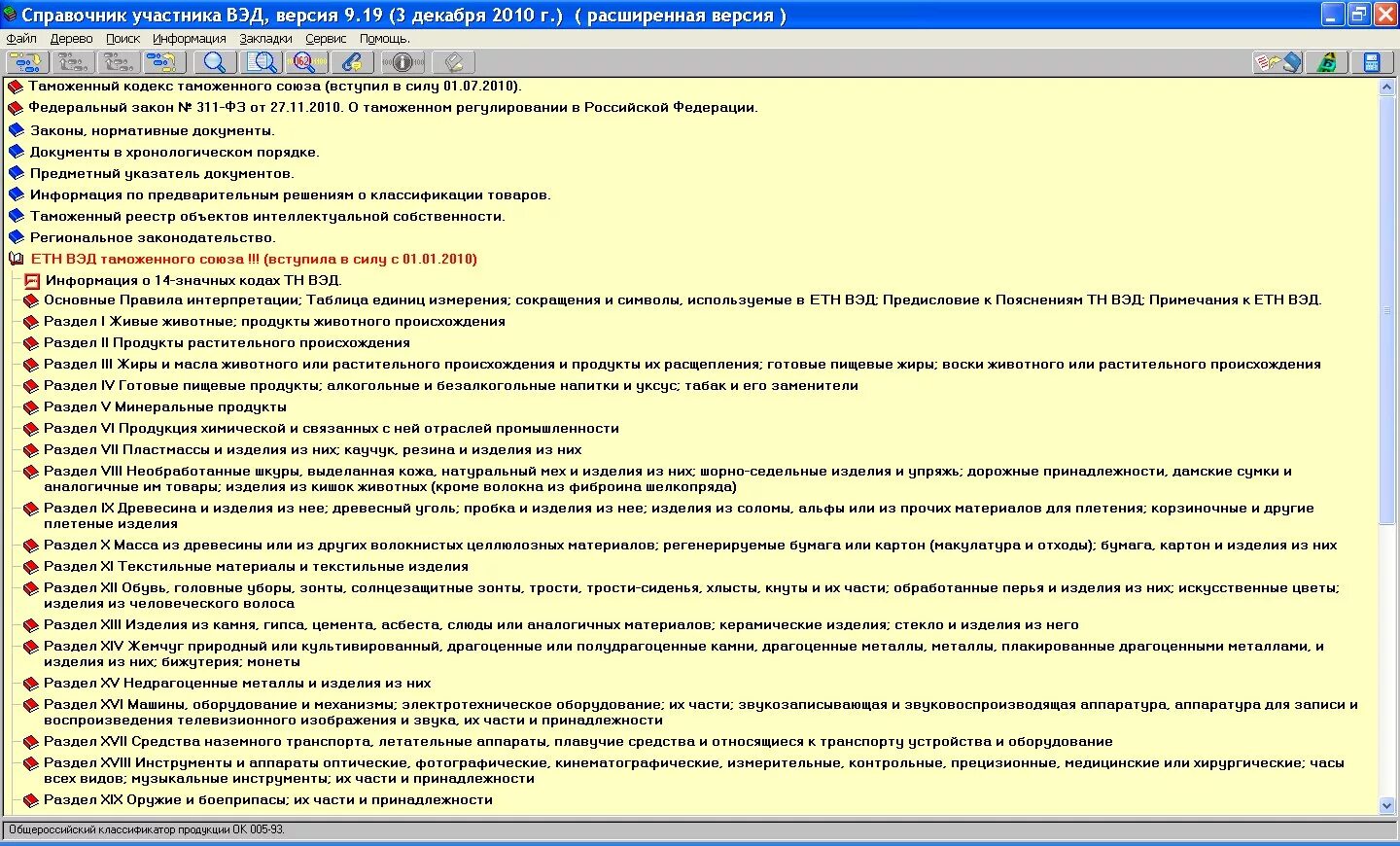Click the document icon beside Информация о 14-значных кодах
The height and width of the screenshot is (846, 1400).
(32, 280)
